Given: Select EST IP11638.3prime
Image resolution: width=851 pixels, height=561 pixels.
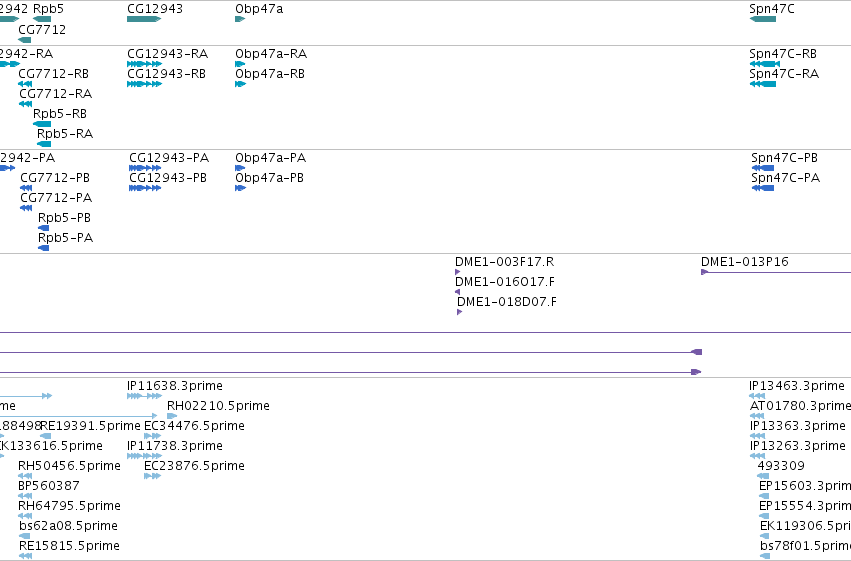Looking at the screenshot, I should coord(144,396).
